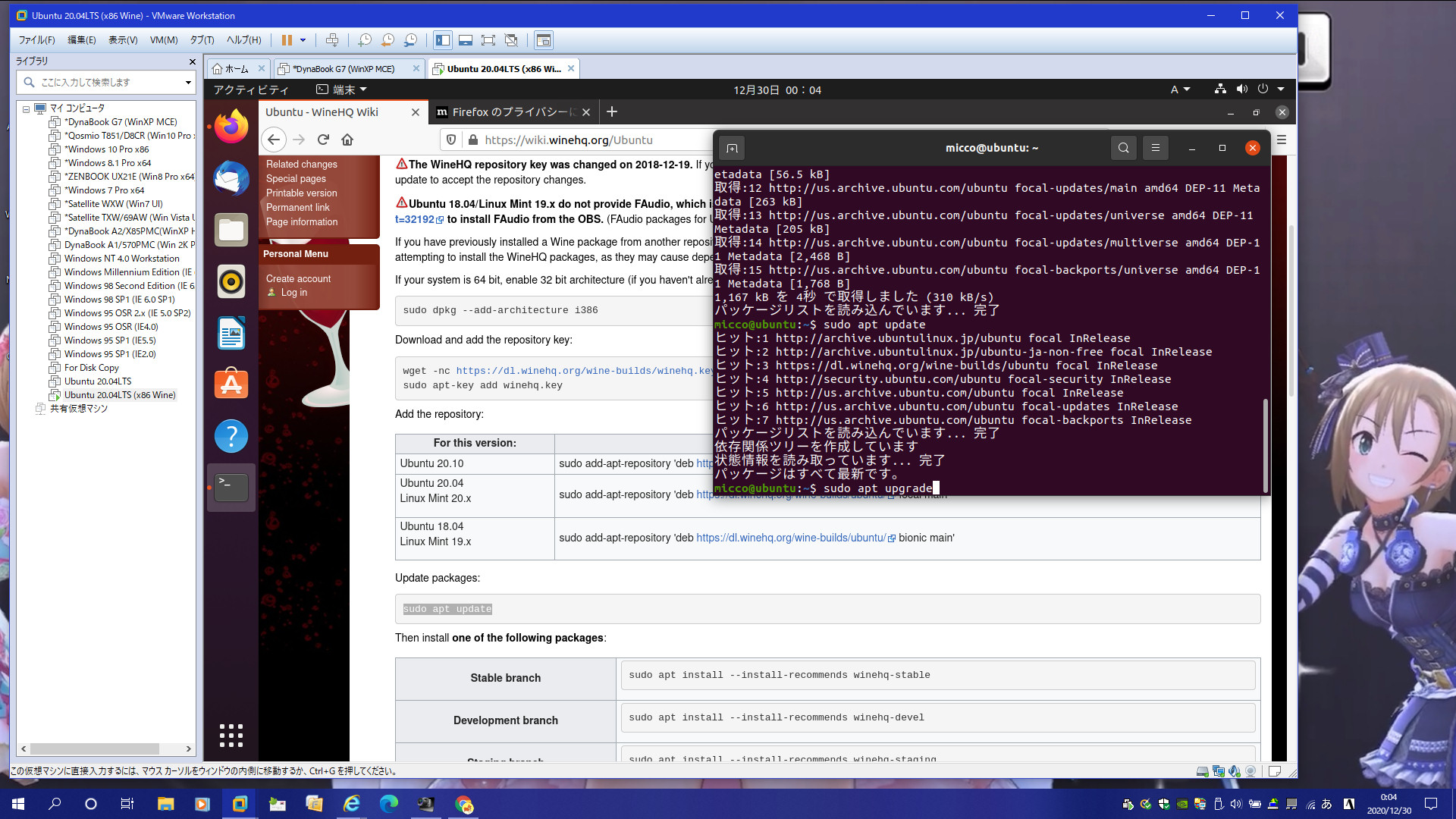Screen dimensions: 1456x819
Task: Take a VM snapshot using toolbar icon
Action: [365, 40]
